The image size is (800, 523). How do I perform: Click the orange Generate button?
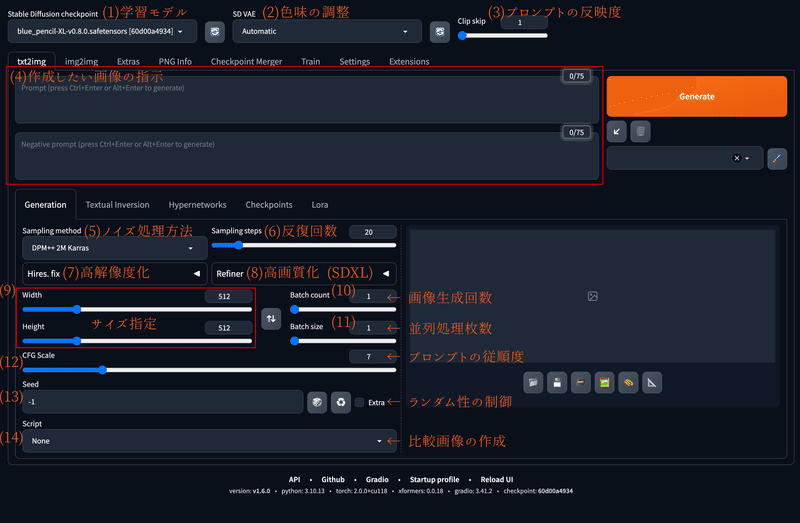697,96
